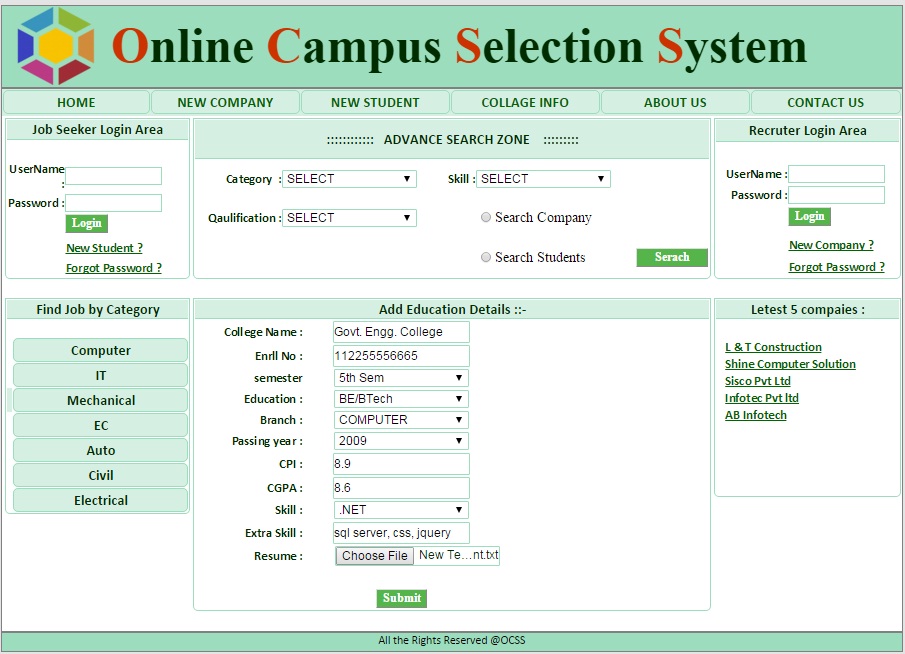Select the Search Students radio button
The width and height of the screenshot is (905, 654).
pyautogui.click(x=486, y=257)
